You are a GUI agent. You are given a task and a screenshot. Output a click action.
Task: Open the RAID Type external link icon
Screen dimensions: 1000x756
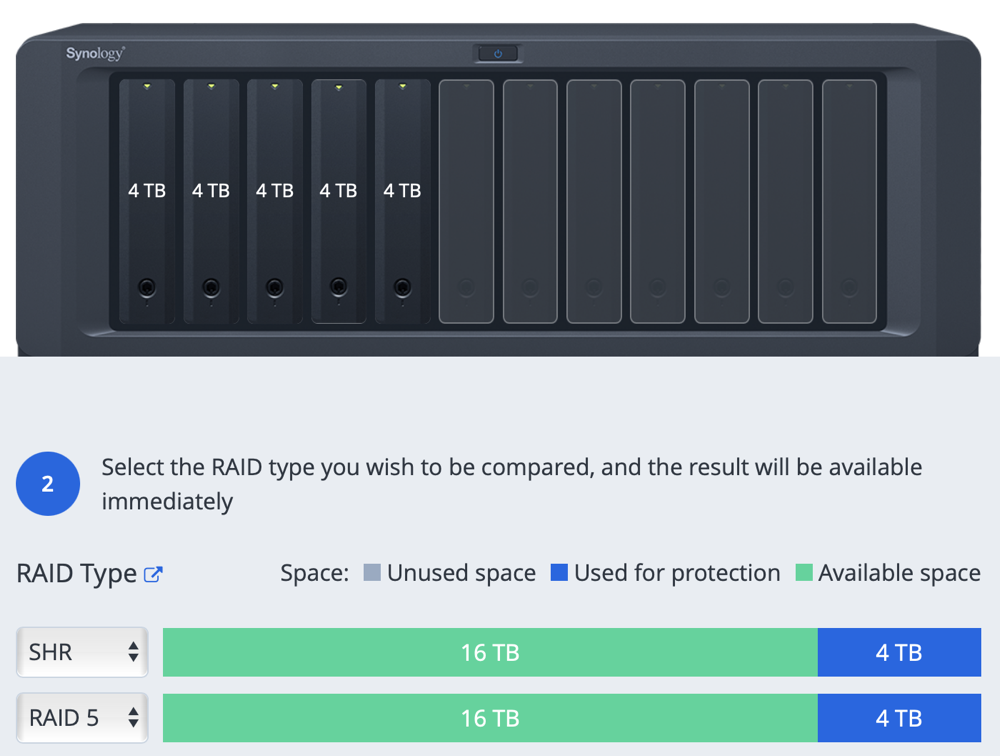(153, 574)
